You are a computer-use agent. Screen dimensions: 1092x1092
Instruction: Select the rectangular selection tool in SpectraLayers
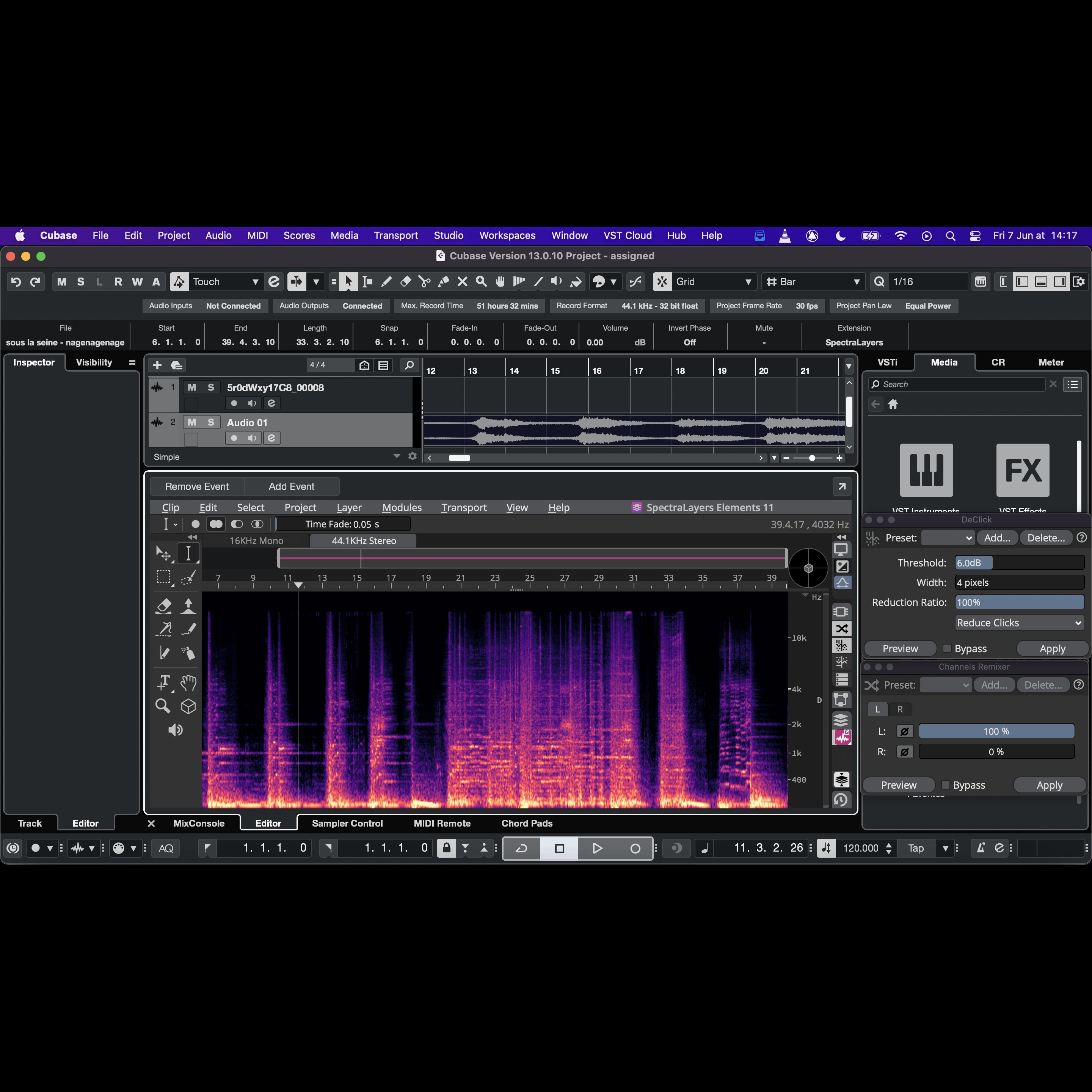point(163,577)
